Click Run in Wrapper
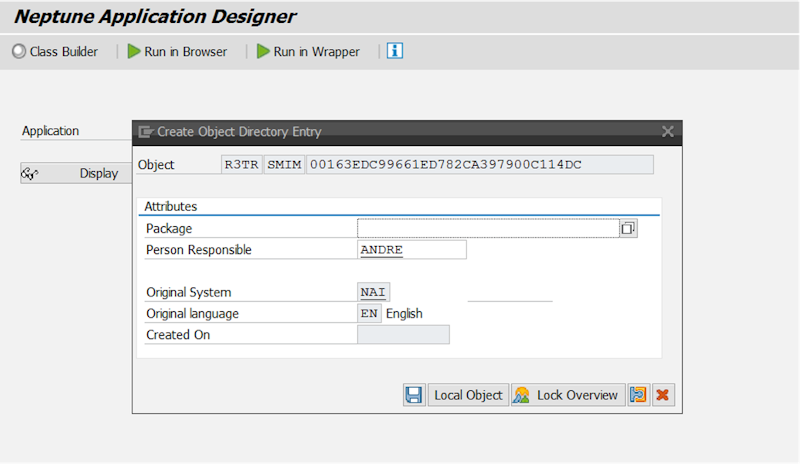Screen dimensions: 800x464 pos(308,51)
